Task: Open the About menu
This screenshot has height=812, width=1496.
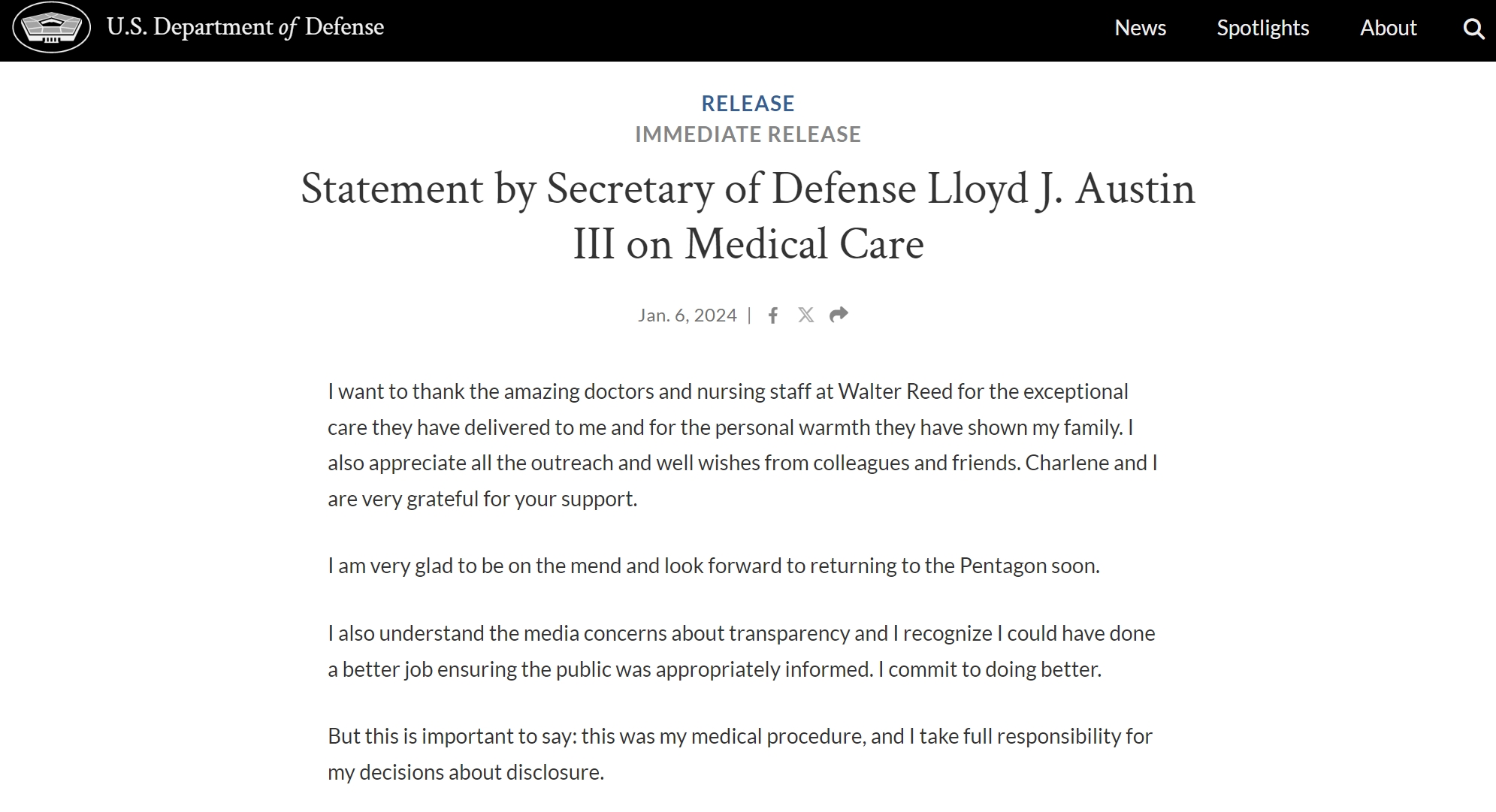Action: coord(1388,29)
